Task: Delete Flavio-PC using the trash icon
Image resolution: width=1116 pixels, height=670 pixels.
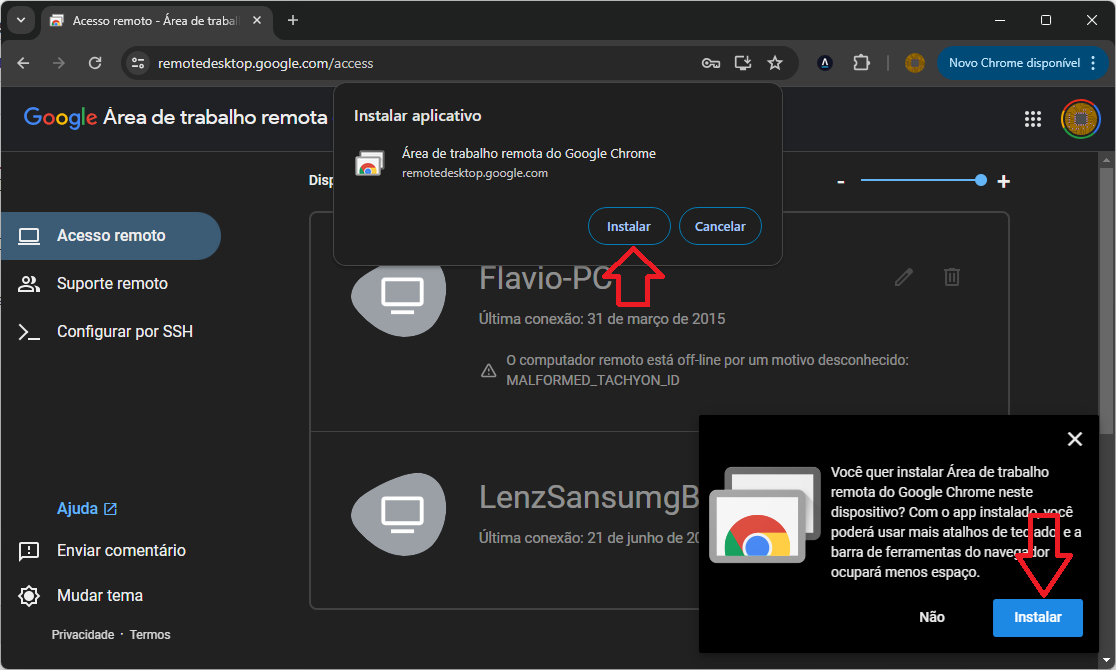Action: tap(952, 277)
